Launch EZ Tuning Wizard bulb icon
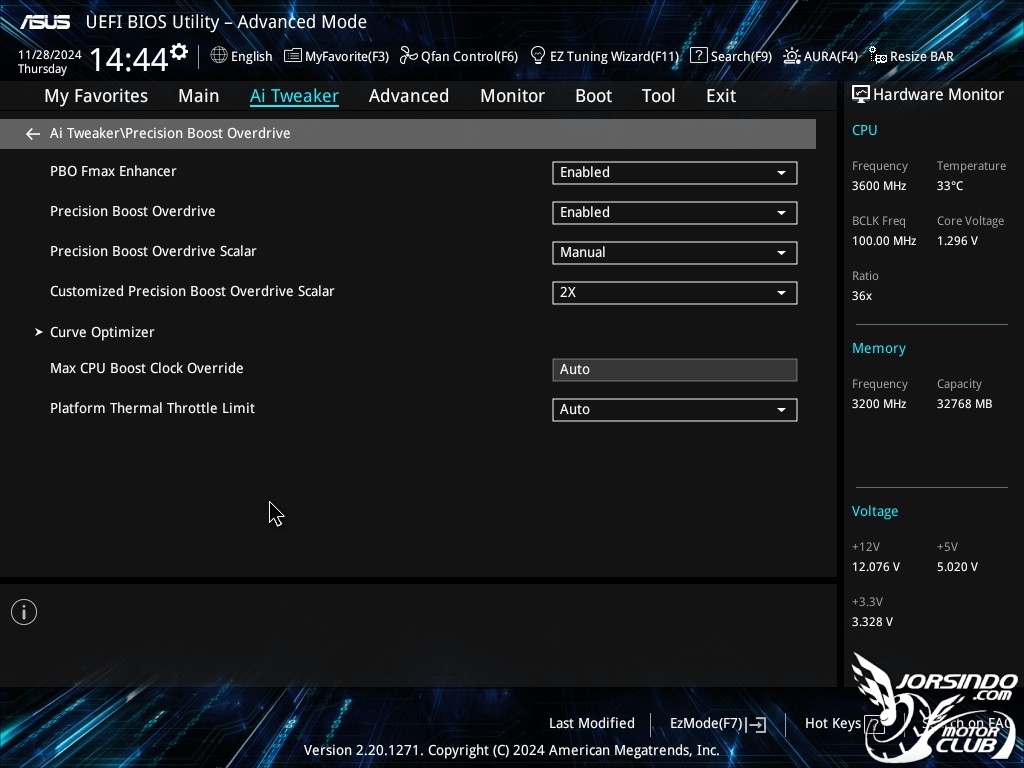Screen dimensions: 1024x768 coord(538,56)
